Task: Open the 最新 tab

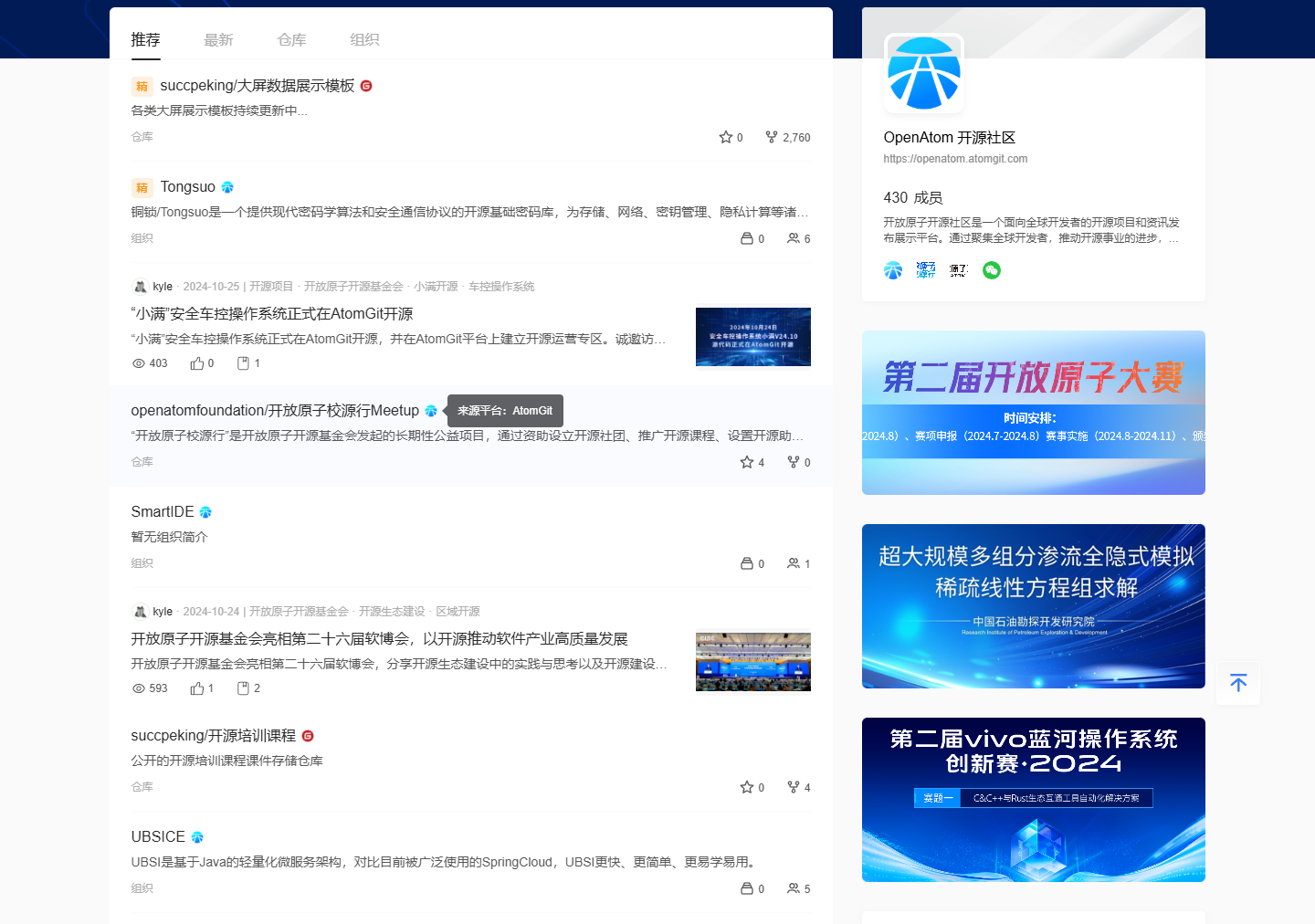Action: pyautogui.click(x=218, y=40)
